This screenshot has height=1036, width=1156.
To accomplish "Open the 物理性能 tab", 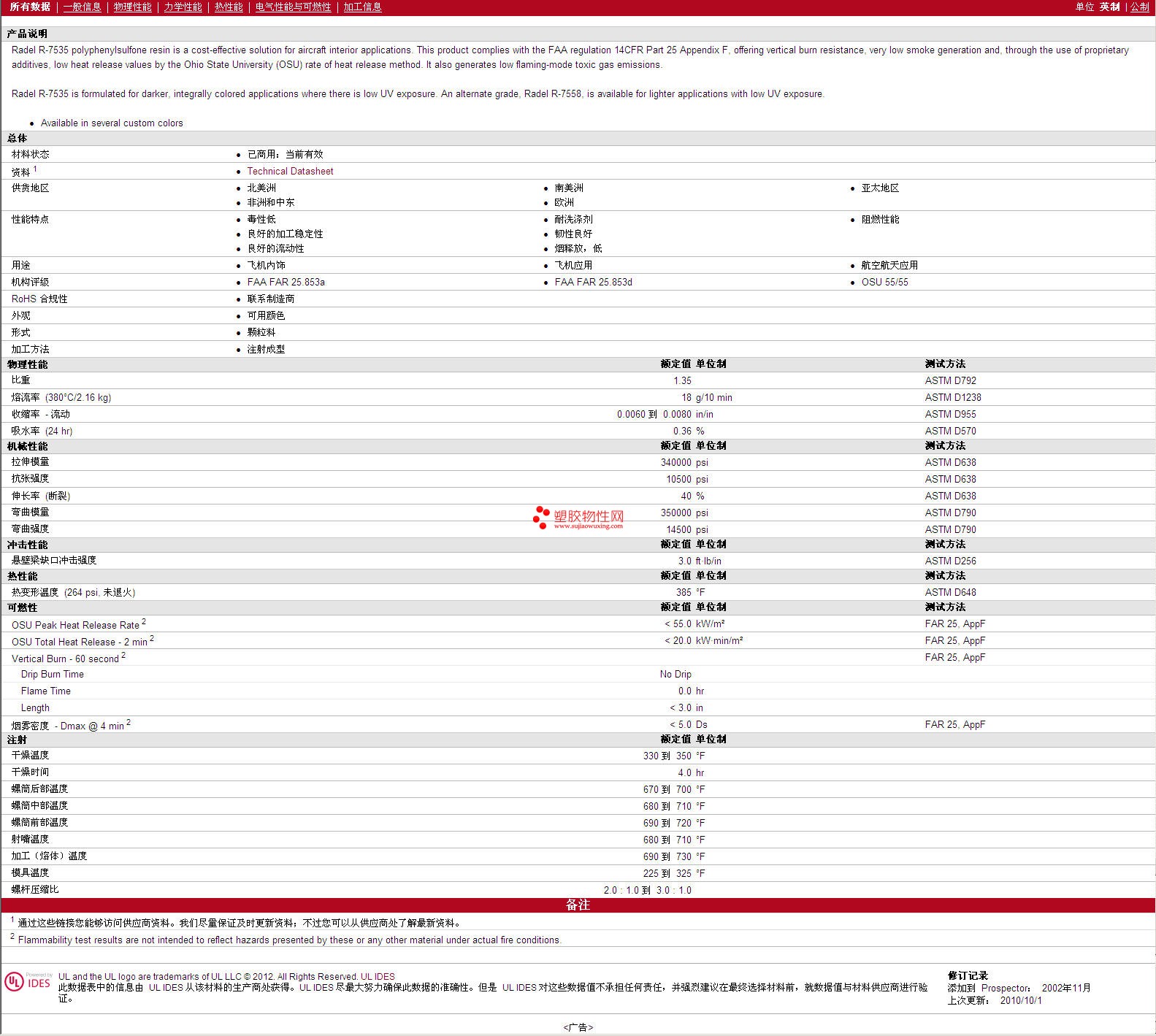I will 132,7.
